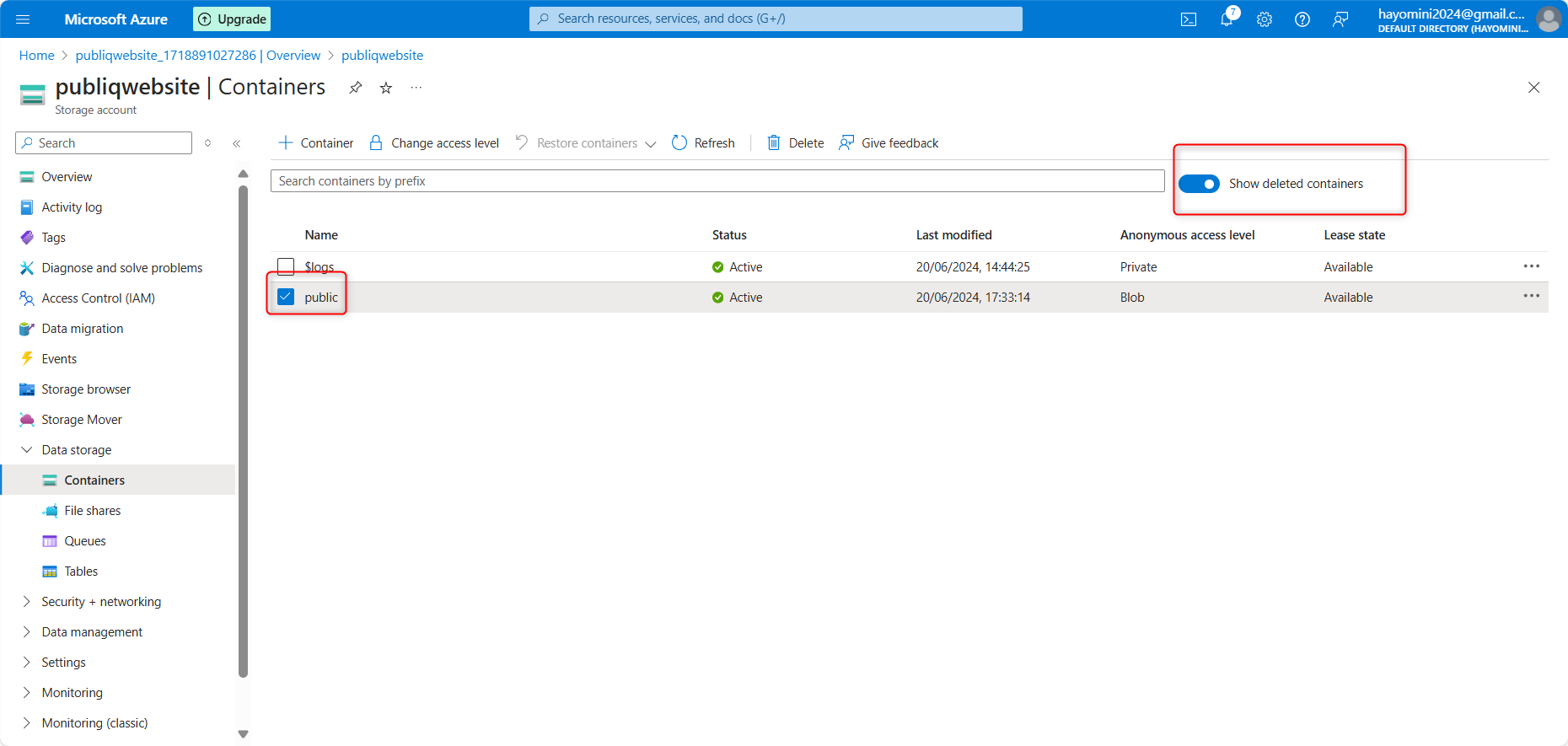Click the Change access level button
The width and height of the screenshot is (1568, 746).
click(434, 143)
